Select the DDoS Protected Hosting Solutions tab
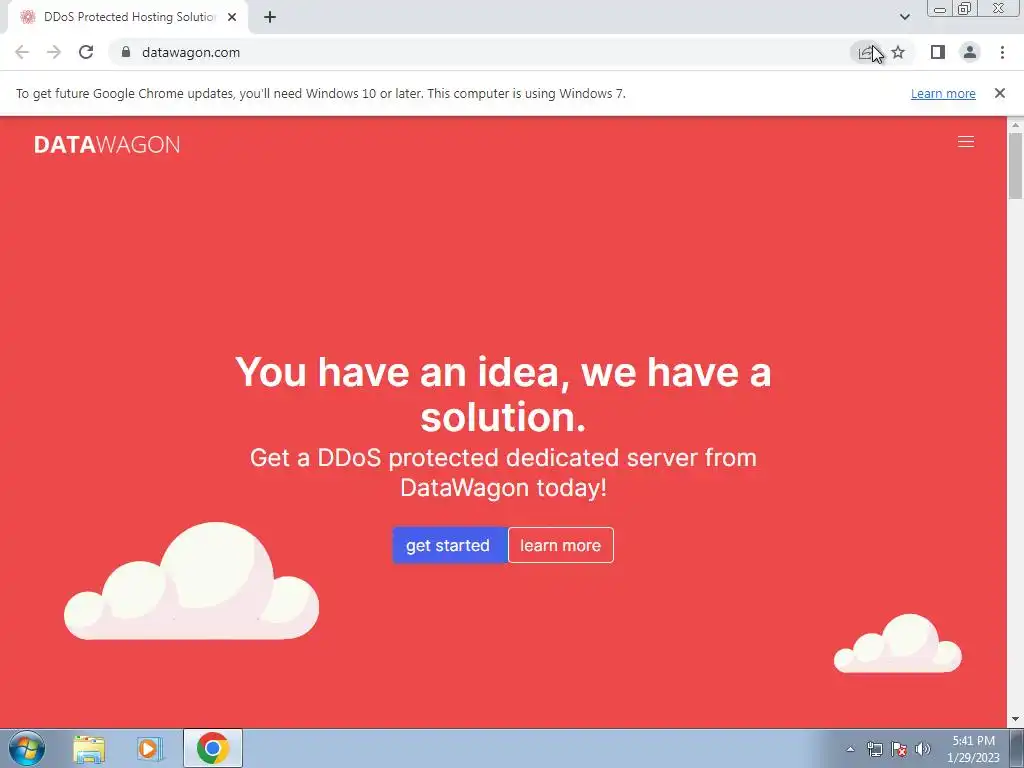The image size is (1024, 768). 127,17
